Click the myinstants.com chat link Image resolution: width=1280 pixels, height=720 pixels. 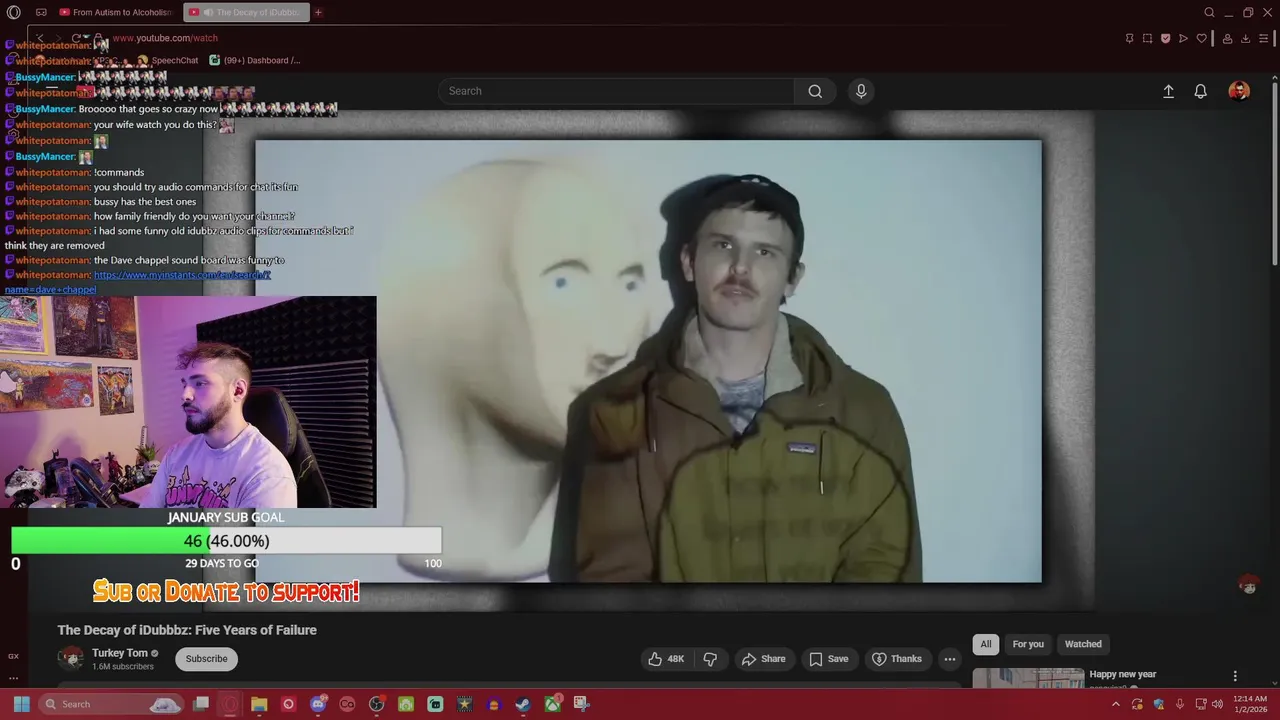point(182,275)
